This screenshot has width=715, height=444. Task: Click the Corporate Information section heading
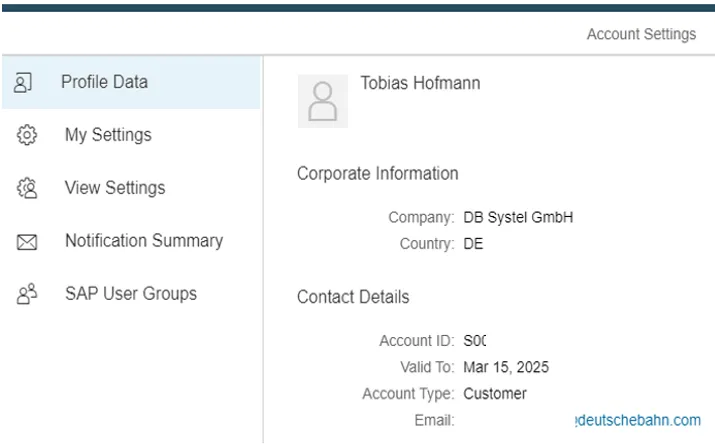click(377, 174)
